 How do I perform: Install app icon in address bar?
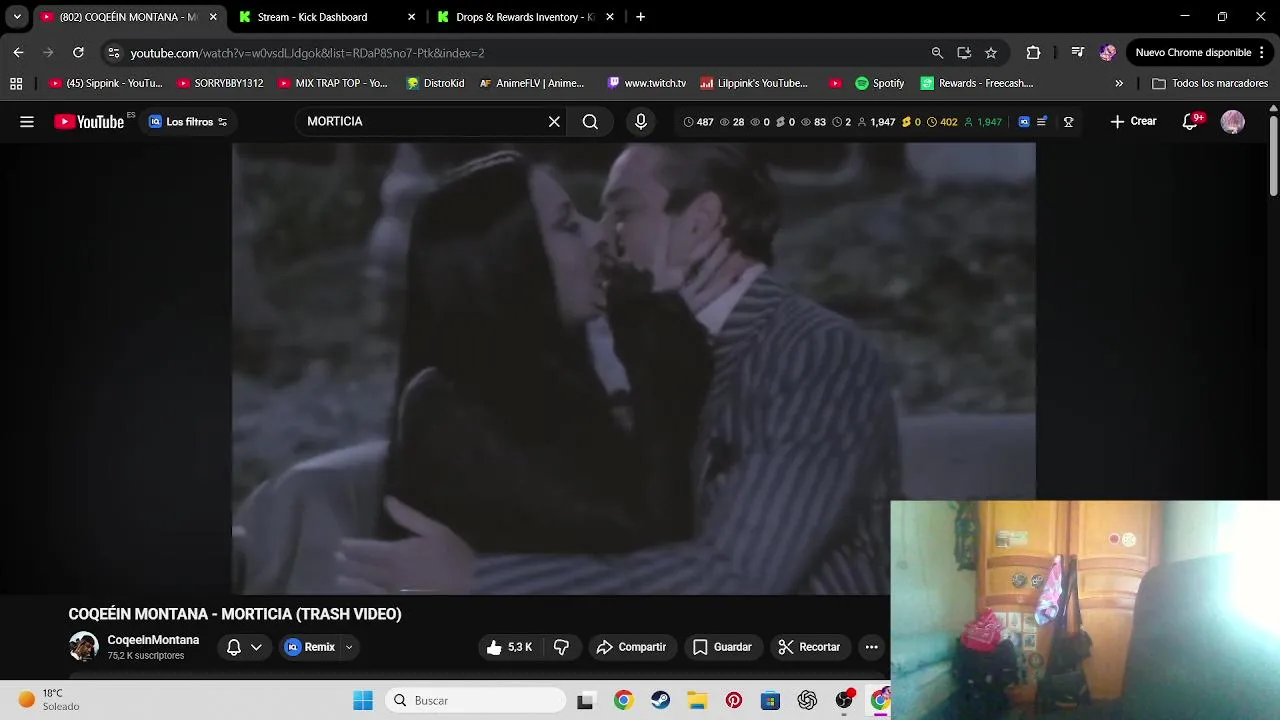tap(964, 53)
